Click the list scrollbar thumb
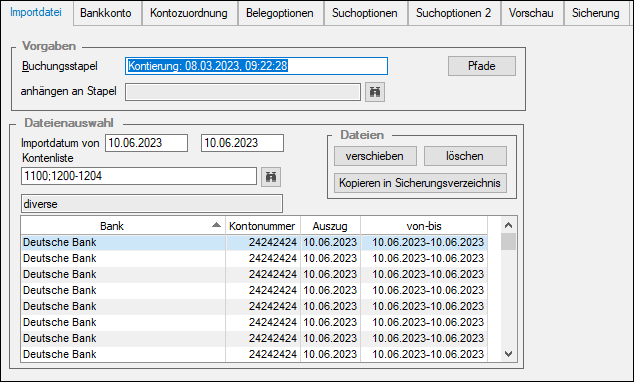The image size is (634, 382). pyautogui.click(x=509, y=242)
